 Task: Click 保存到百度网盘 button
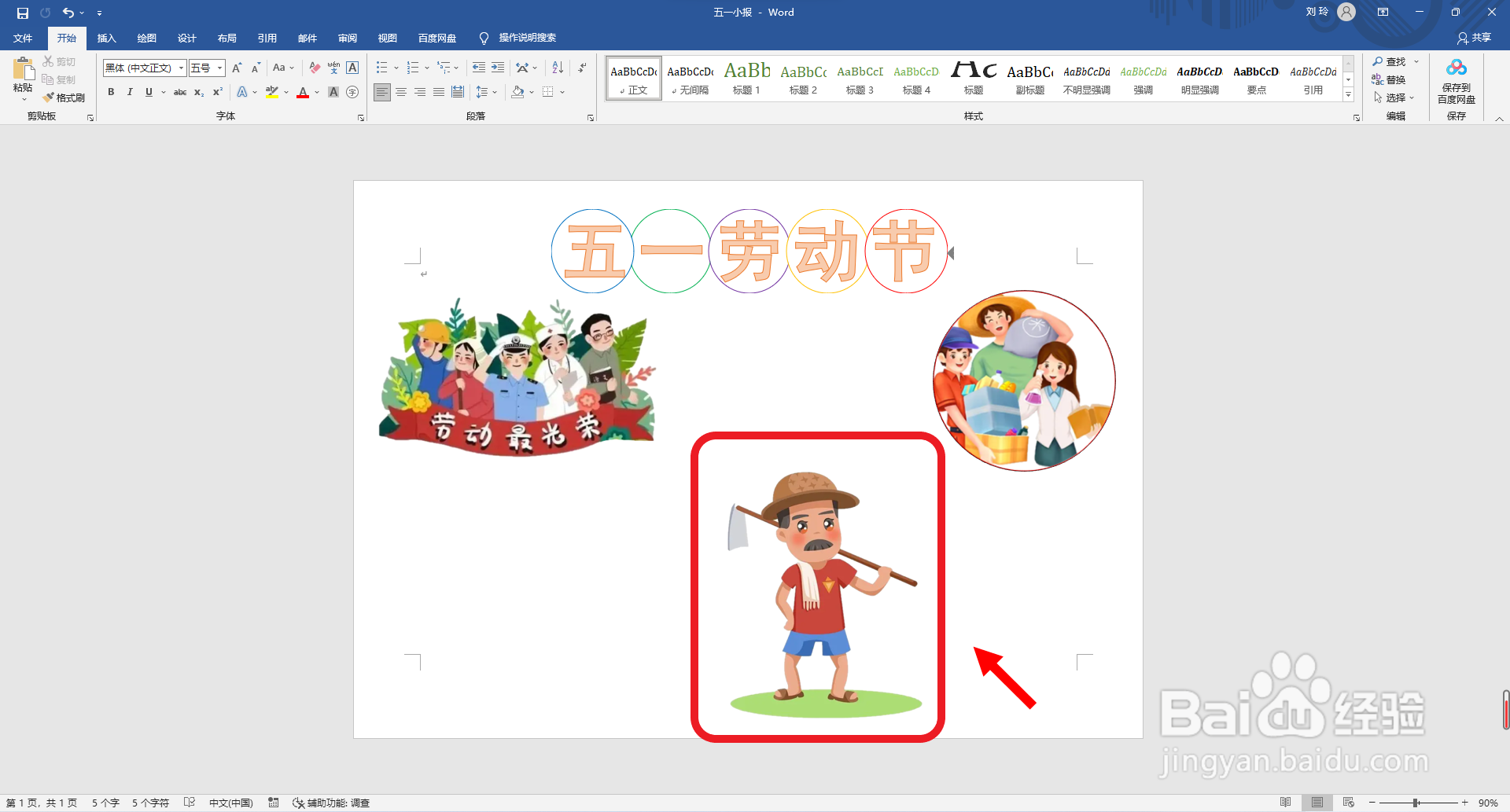click(1456, 83)
